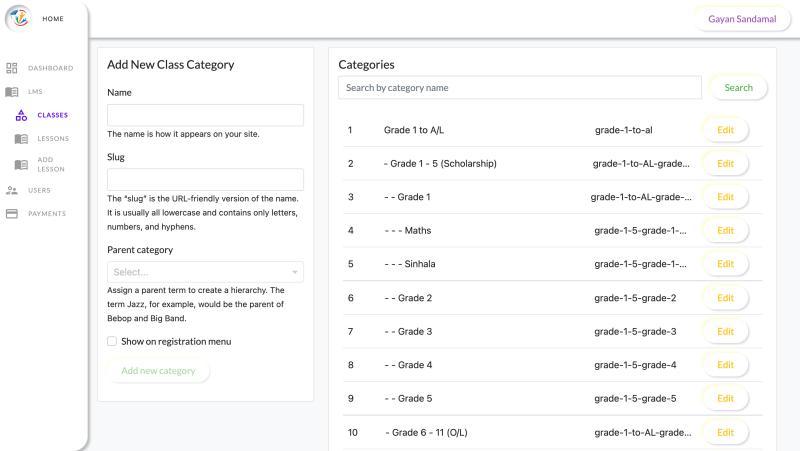Open the Gayan Sandamal user menu
Screen dimensions: 800x451
point(741,19)
